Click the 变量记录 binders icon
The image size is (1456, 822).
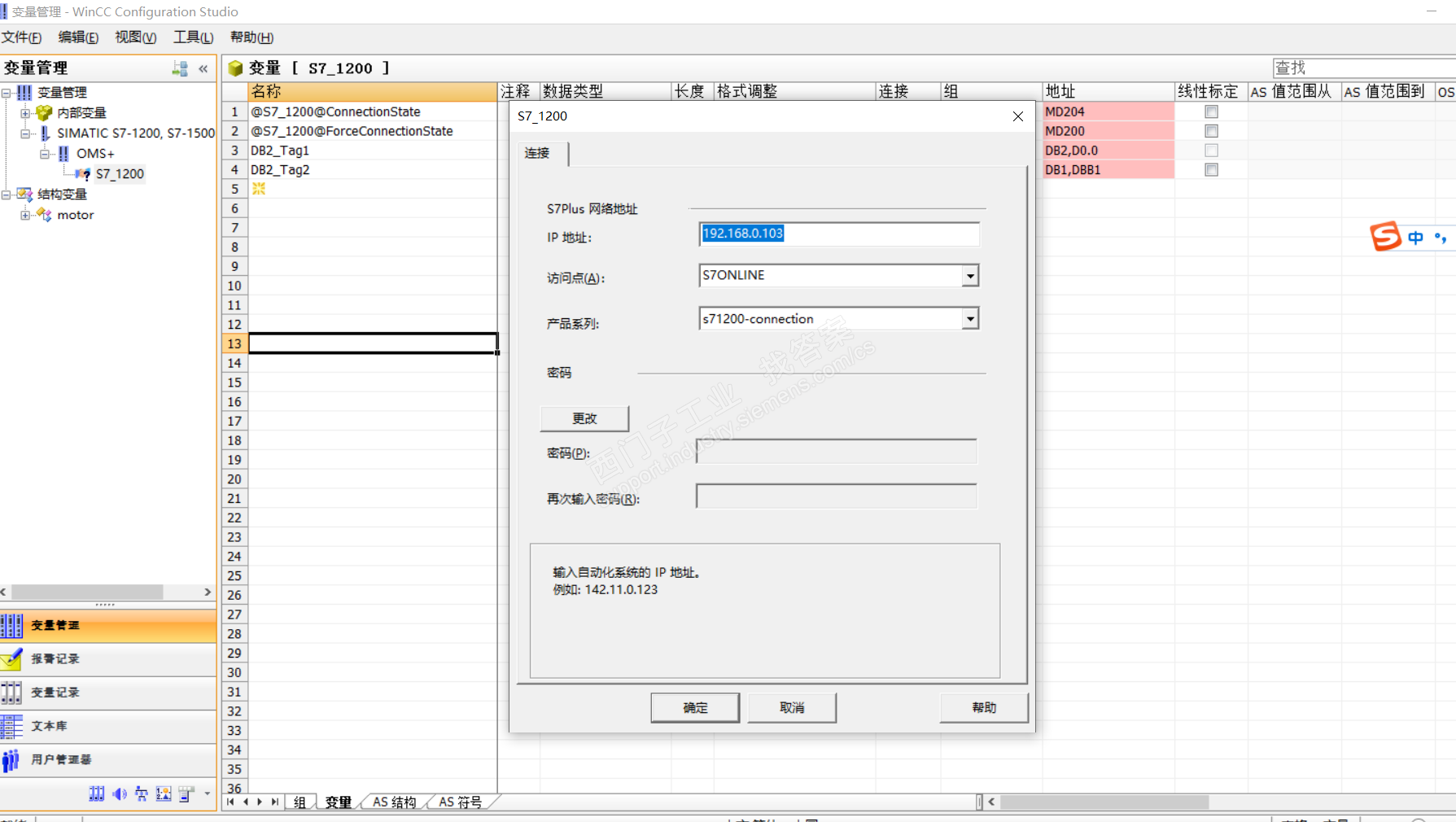pos(11,693)
